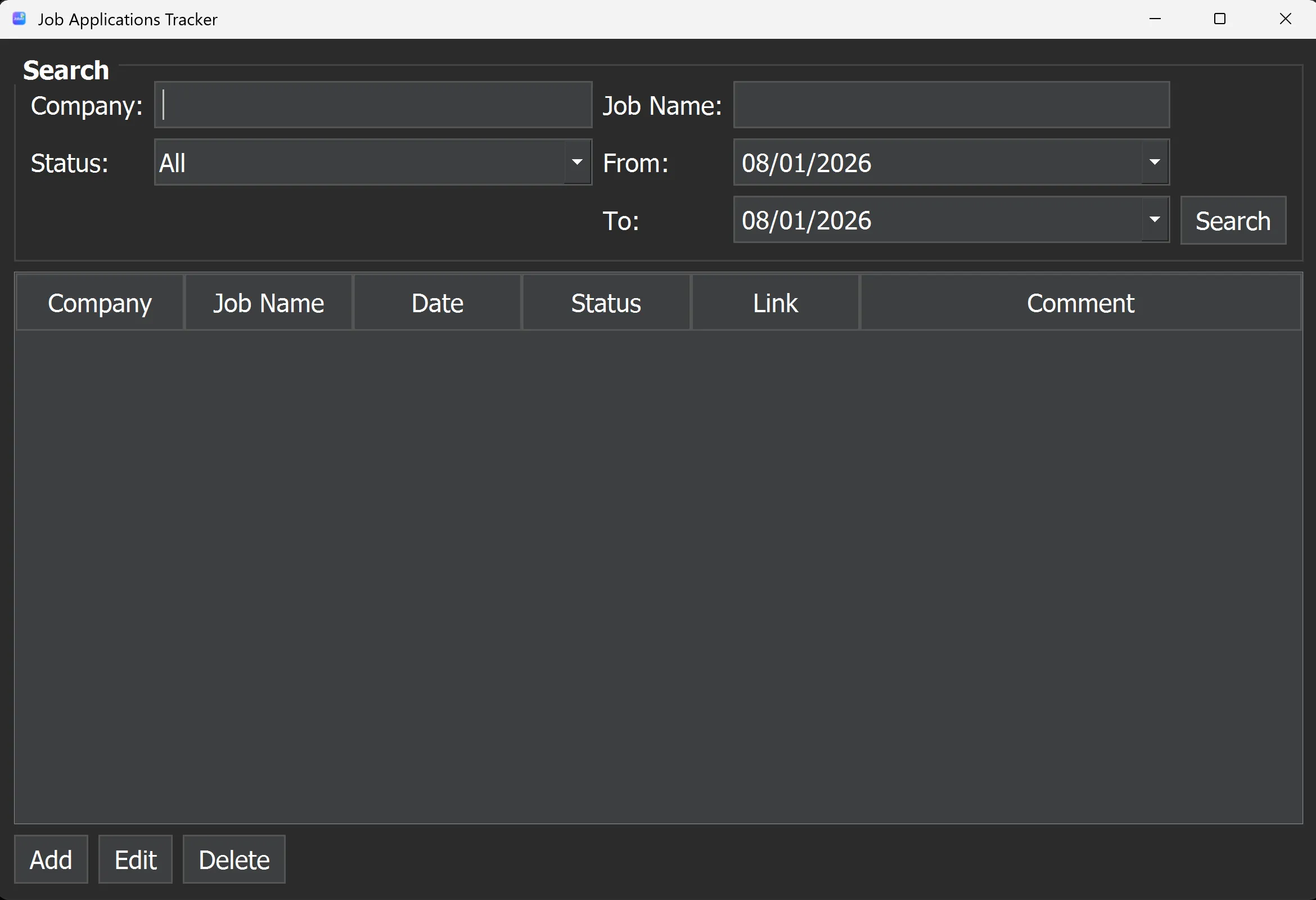The height and width of the screenshot is (900, 1316).
Task: Select the Link column header
Action: click(774, 303)
